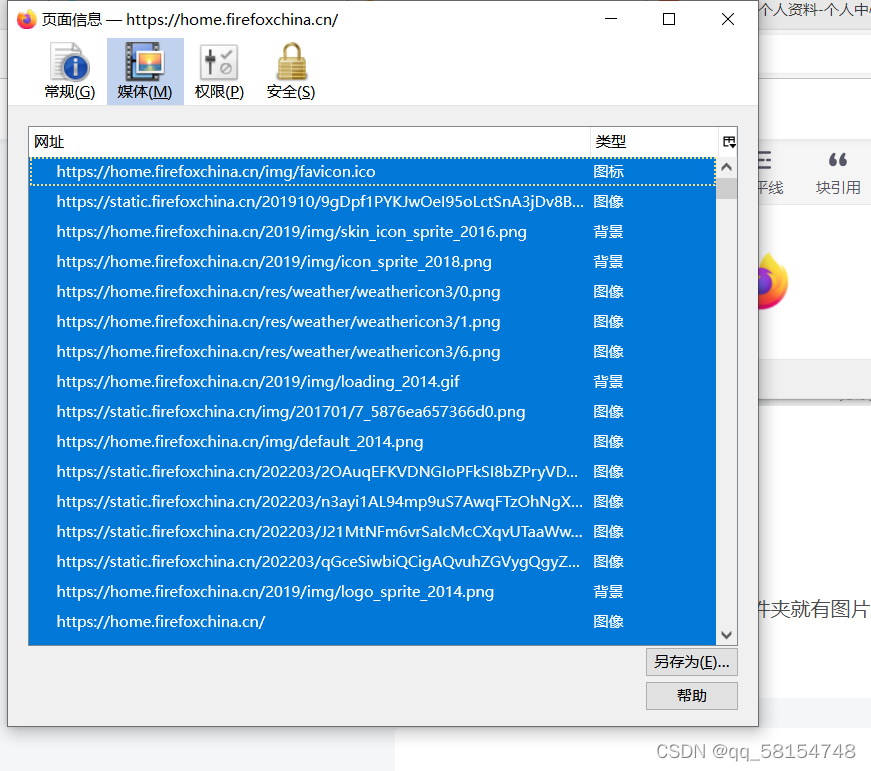Select the 7_5876ea657366d0.png row

[372, 412]
